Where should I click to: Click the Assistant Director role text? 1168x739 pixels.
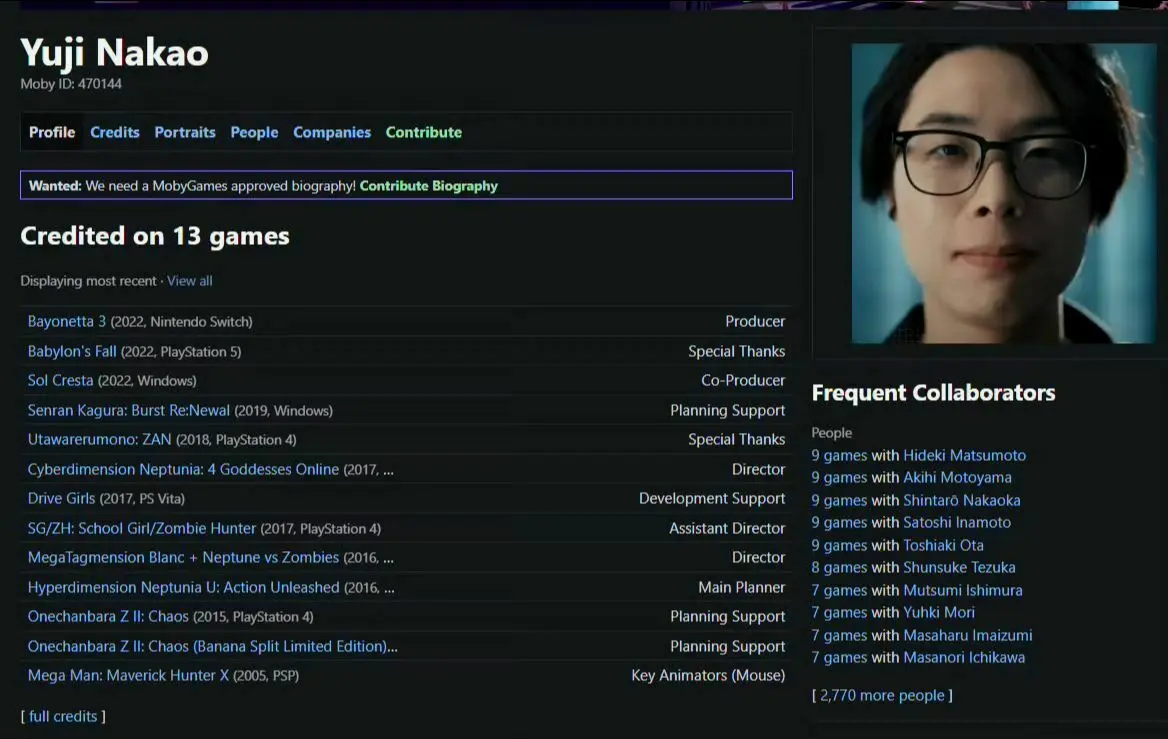click(727, 529)
